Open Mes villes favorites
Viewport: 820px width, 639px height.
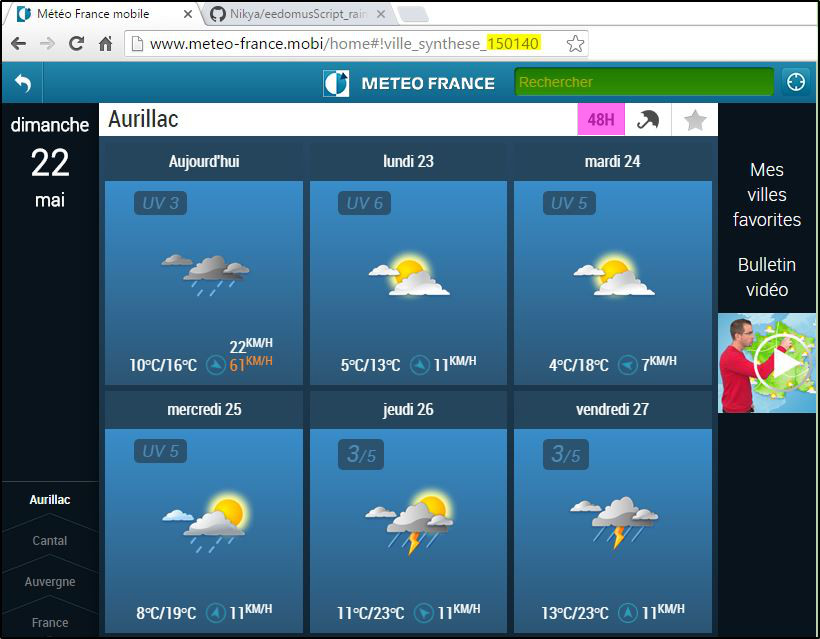pos(767,195)
